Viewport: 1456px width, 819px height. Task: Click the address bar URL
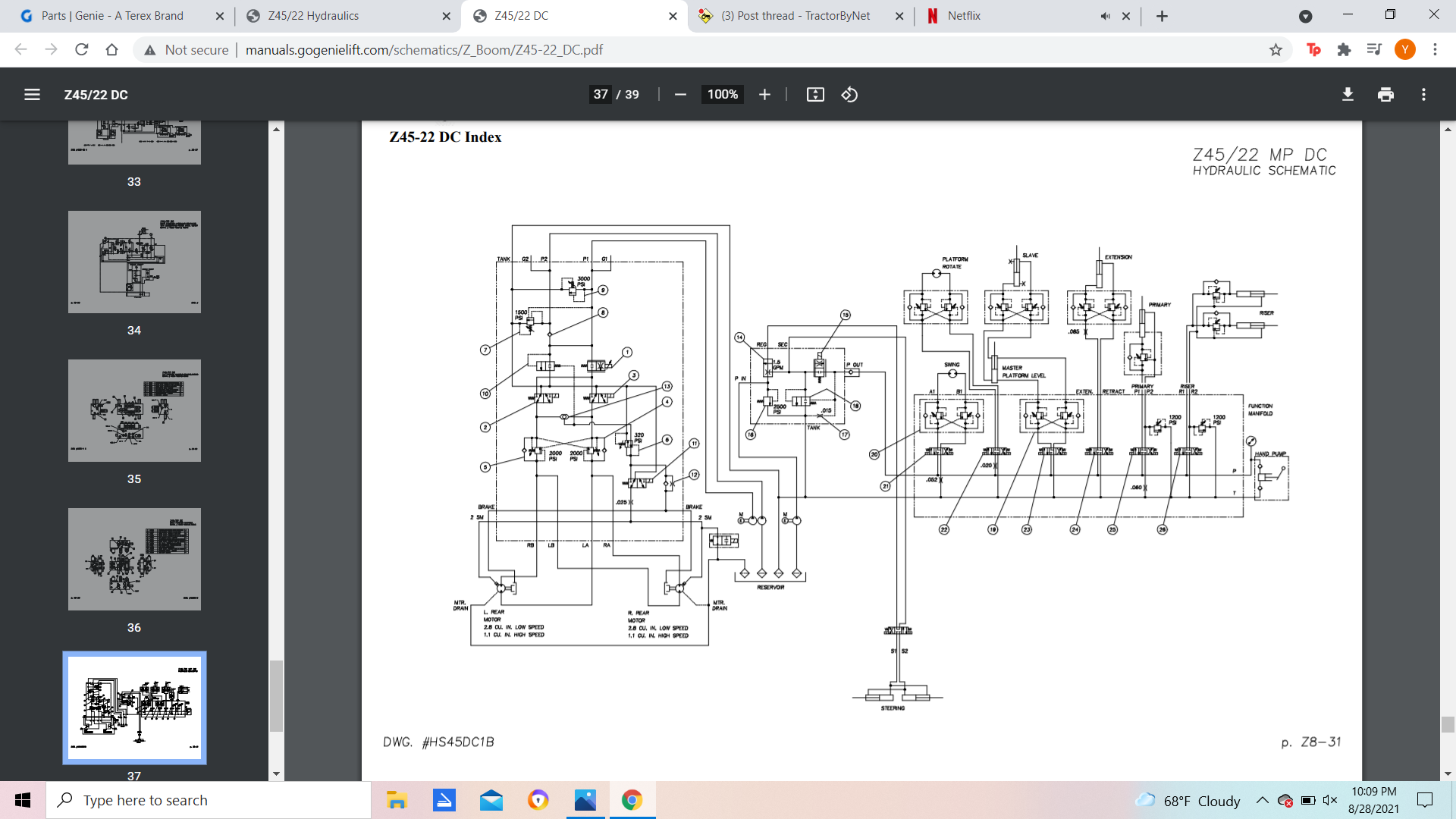click(x=424, y=49)
